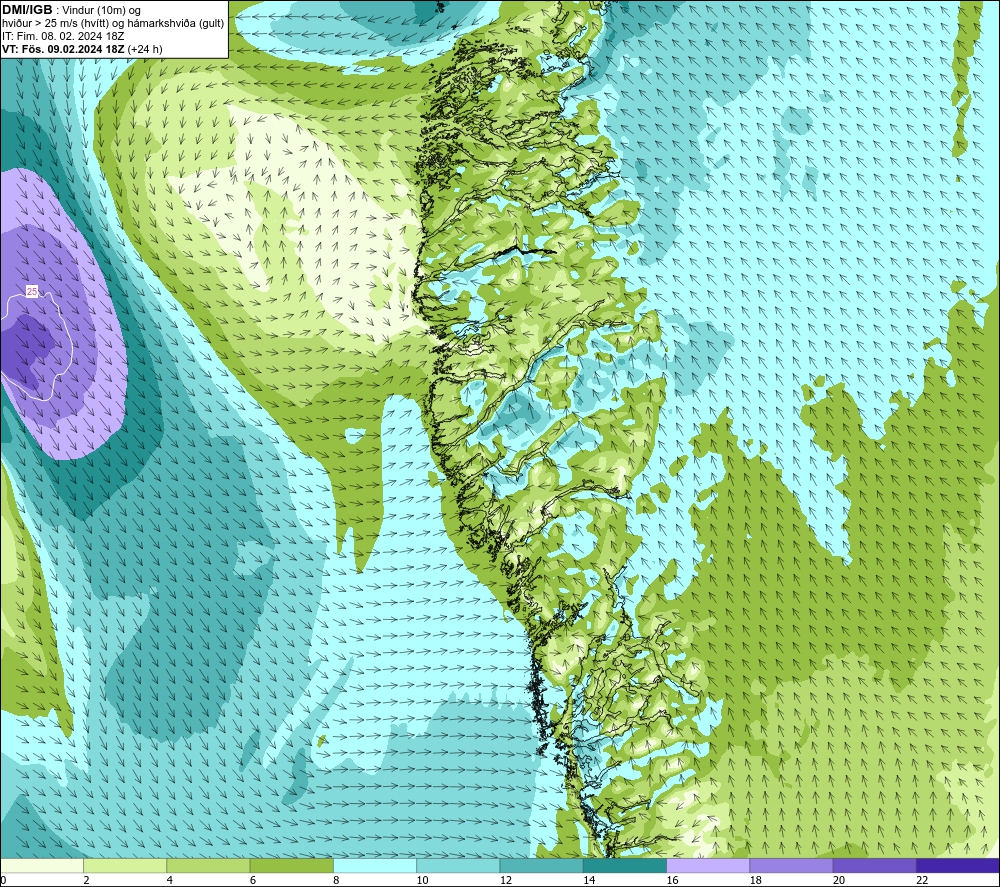Click the 0–2 m/s pale yellow legend swatch
Image resolution: width=1000 pixels, height=887 pixels.
pyautogui.click(x=42, y=865)
